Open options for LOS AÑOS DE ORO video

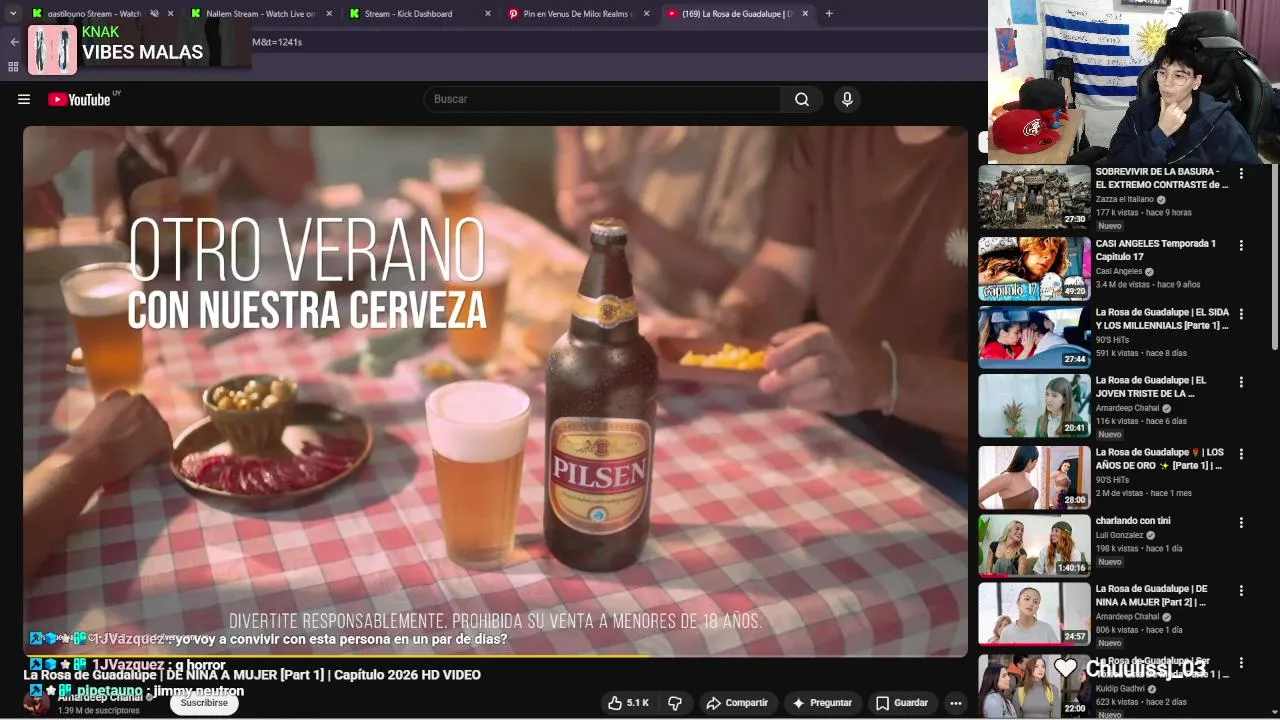coord(1241,454)
